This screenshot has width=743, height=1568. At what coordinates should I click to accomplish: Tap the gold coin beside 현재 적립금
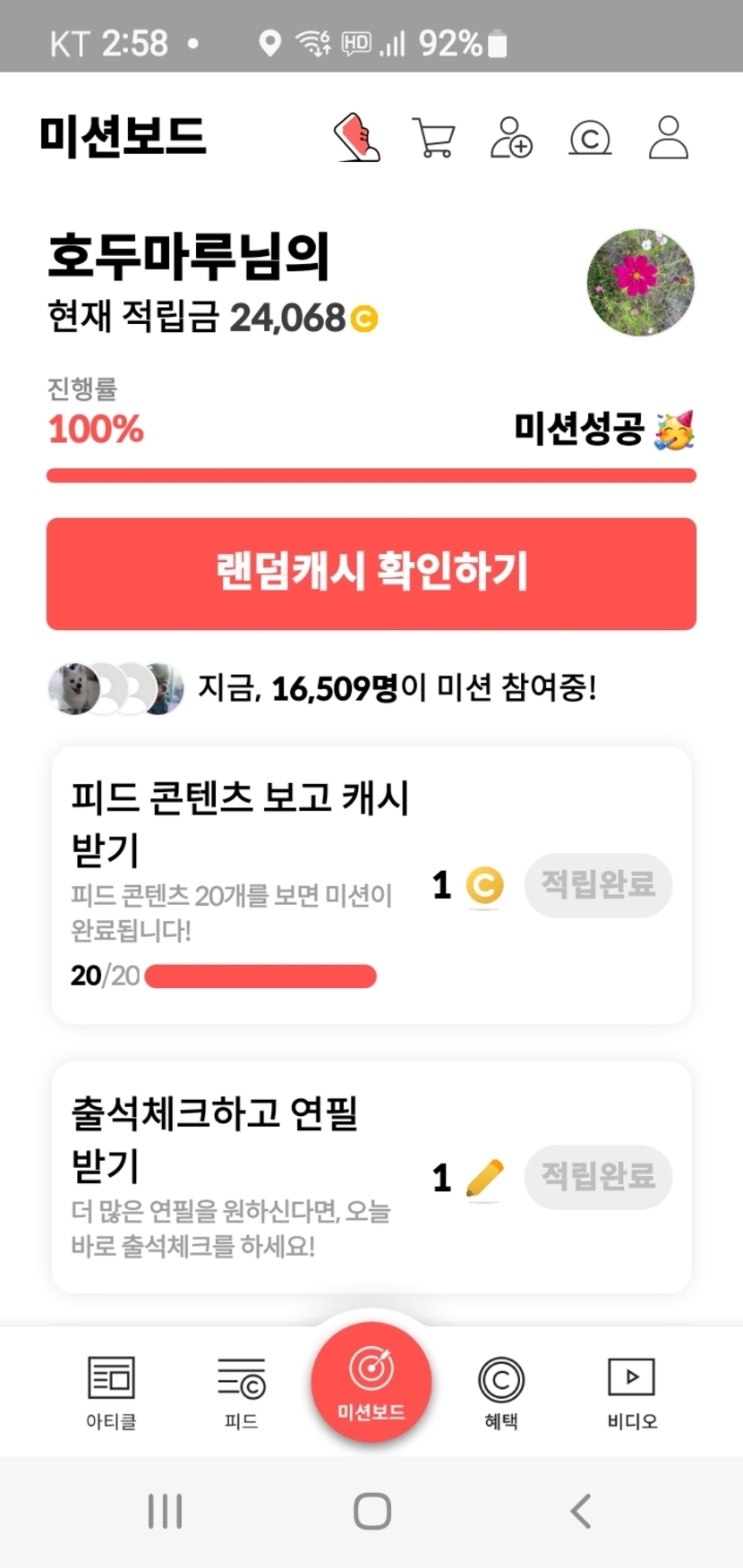pos(364,319)
